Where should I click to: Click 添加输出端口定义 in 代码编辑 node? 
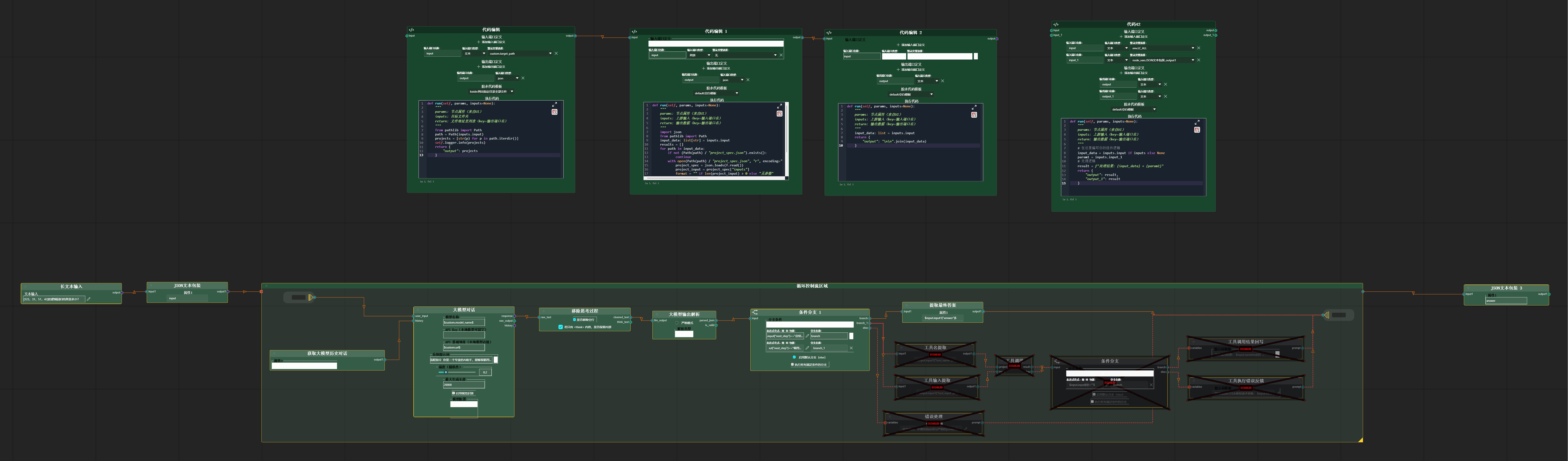491,67
